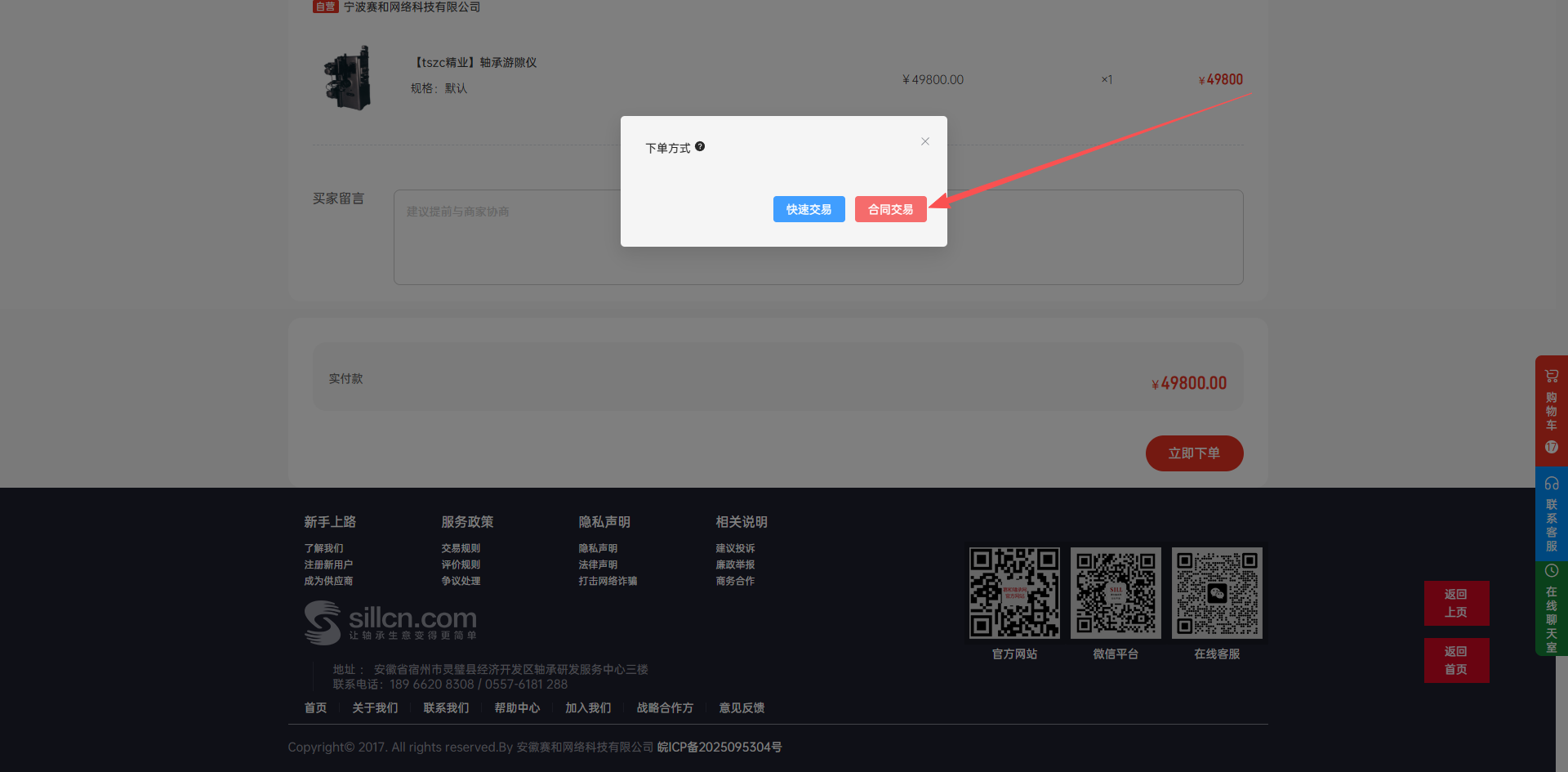
Task: Click the 在线客服 QR code
Action: tap(1217, 592)
